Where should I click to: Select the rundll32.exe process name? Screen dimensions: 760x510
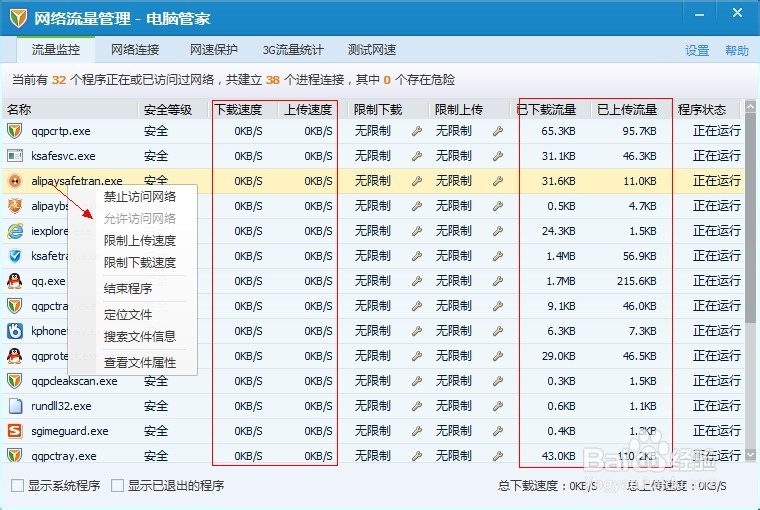tap(61, 406)
